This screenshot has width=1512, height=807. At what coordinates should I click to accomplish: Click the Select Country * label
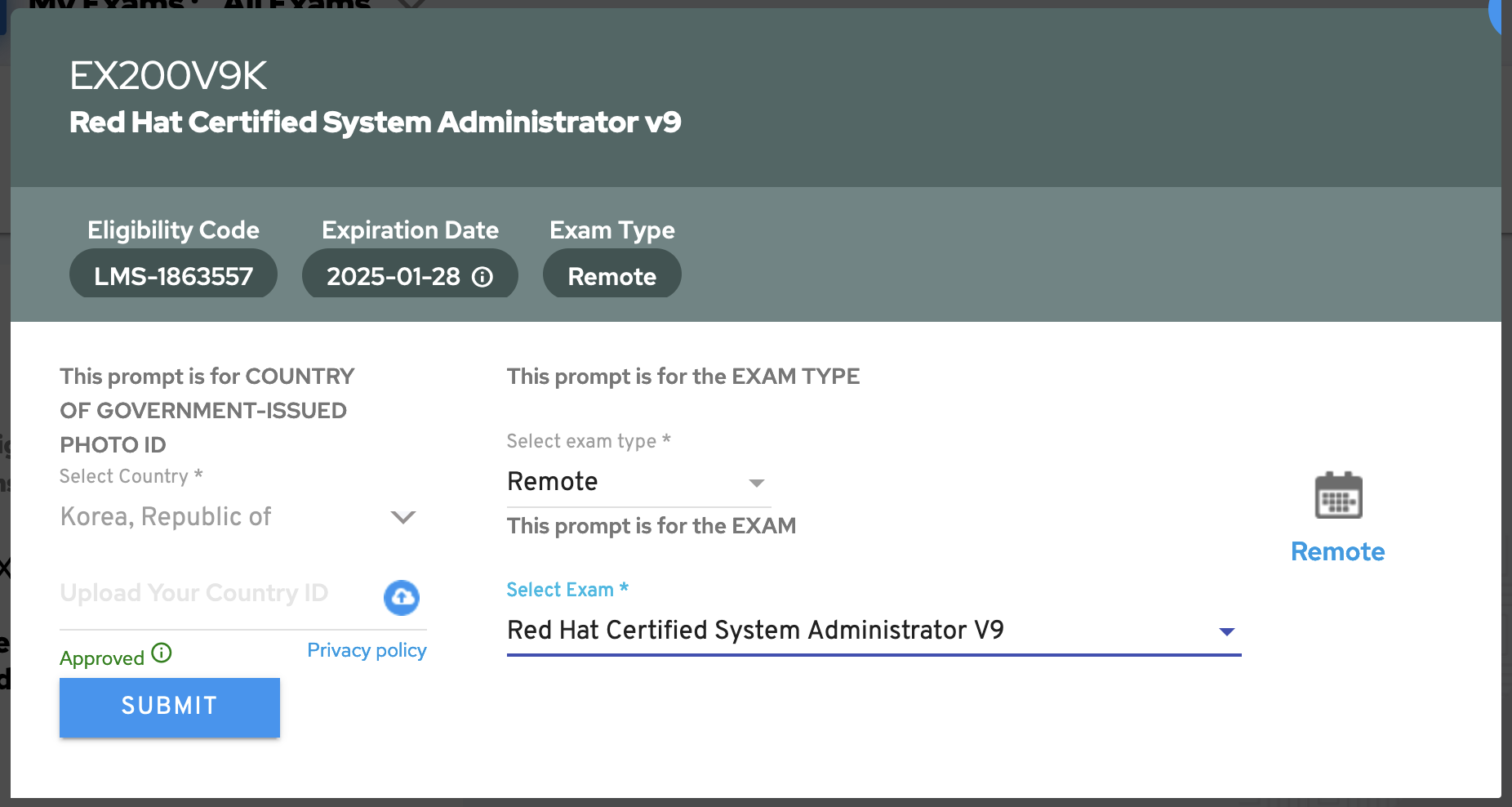tap(131, 476)
